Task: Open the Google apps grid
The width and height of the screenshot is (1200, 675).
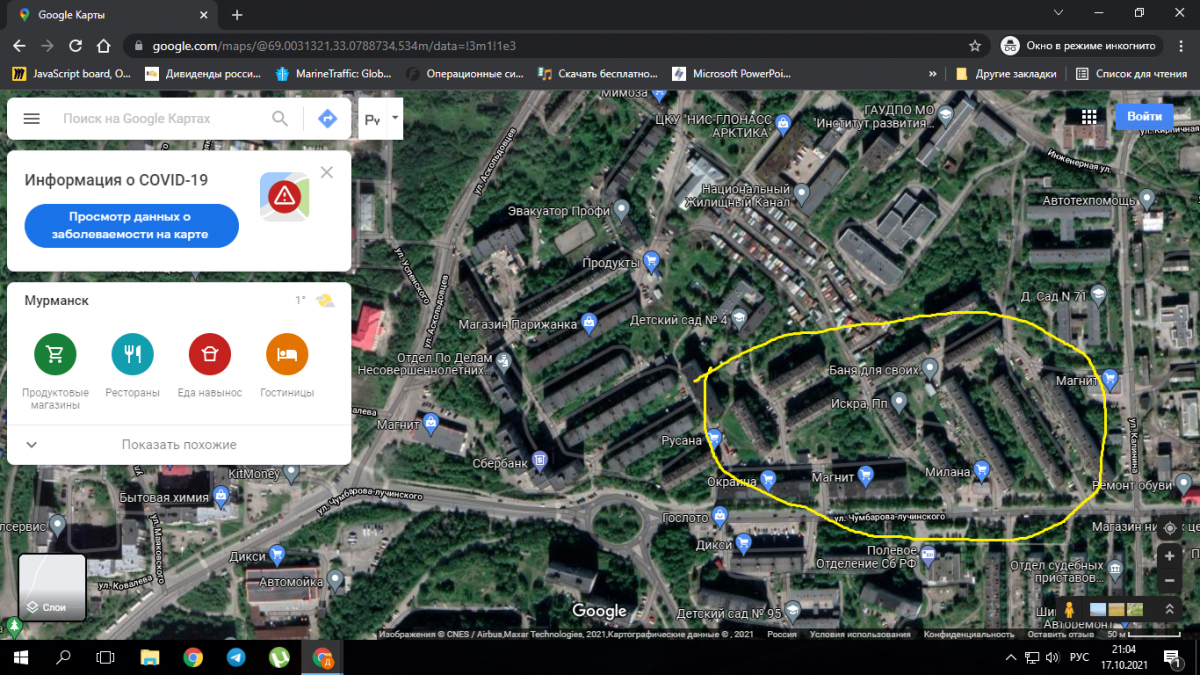Action: (1088, 117)
